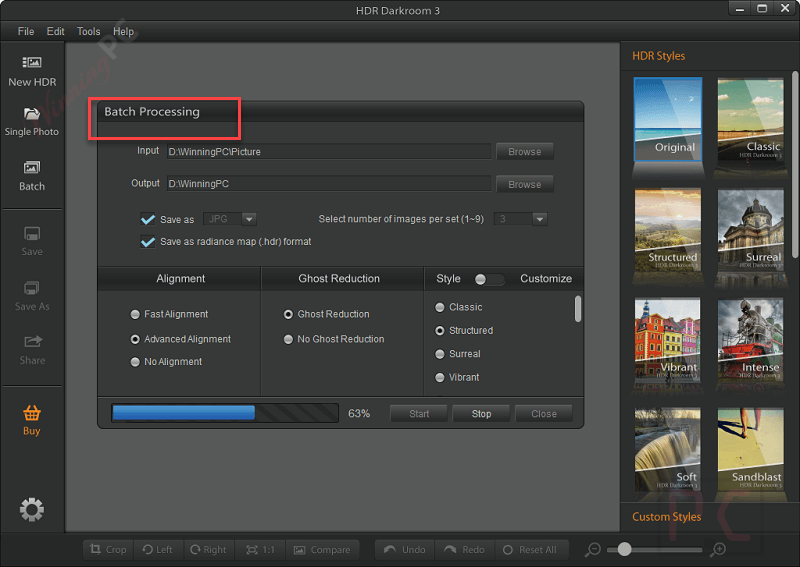Viewport: 800px width, 567px height.
Task: Rotate image Right
Action: point(208,550)
